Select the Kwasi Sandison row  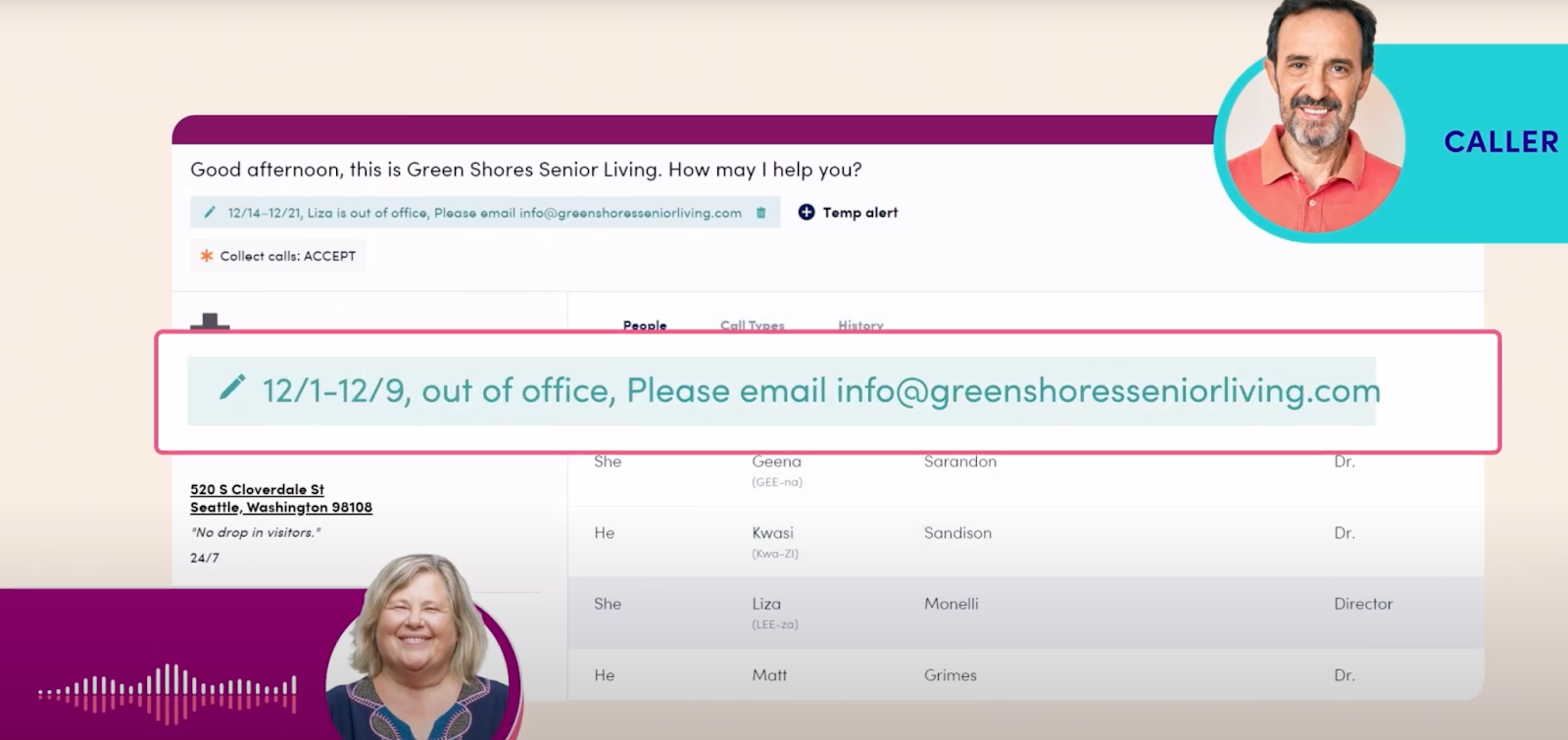[x=960, y=541]
